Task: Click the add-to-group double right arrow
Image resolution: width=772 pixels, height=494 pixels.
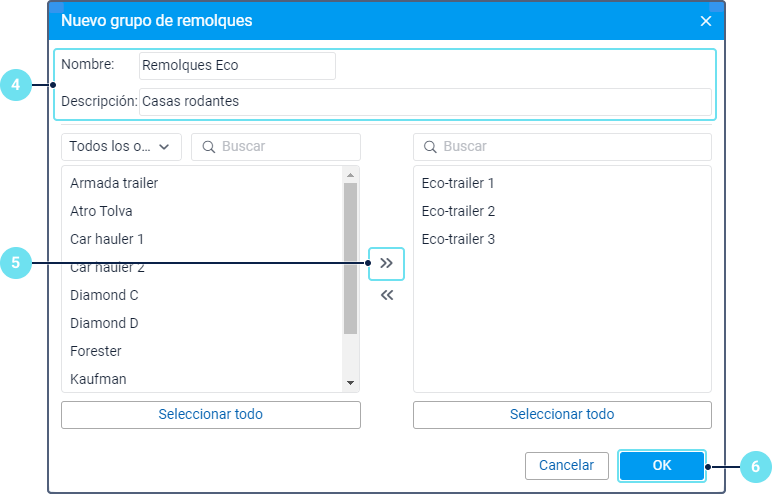Action: click(x=386, y=263)
